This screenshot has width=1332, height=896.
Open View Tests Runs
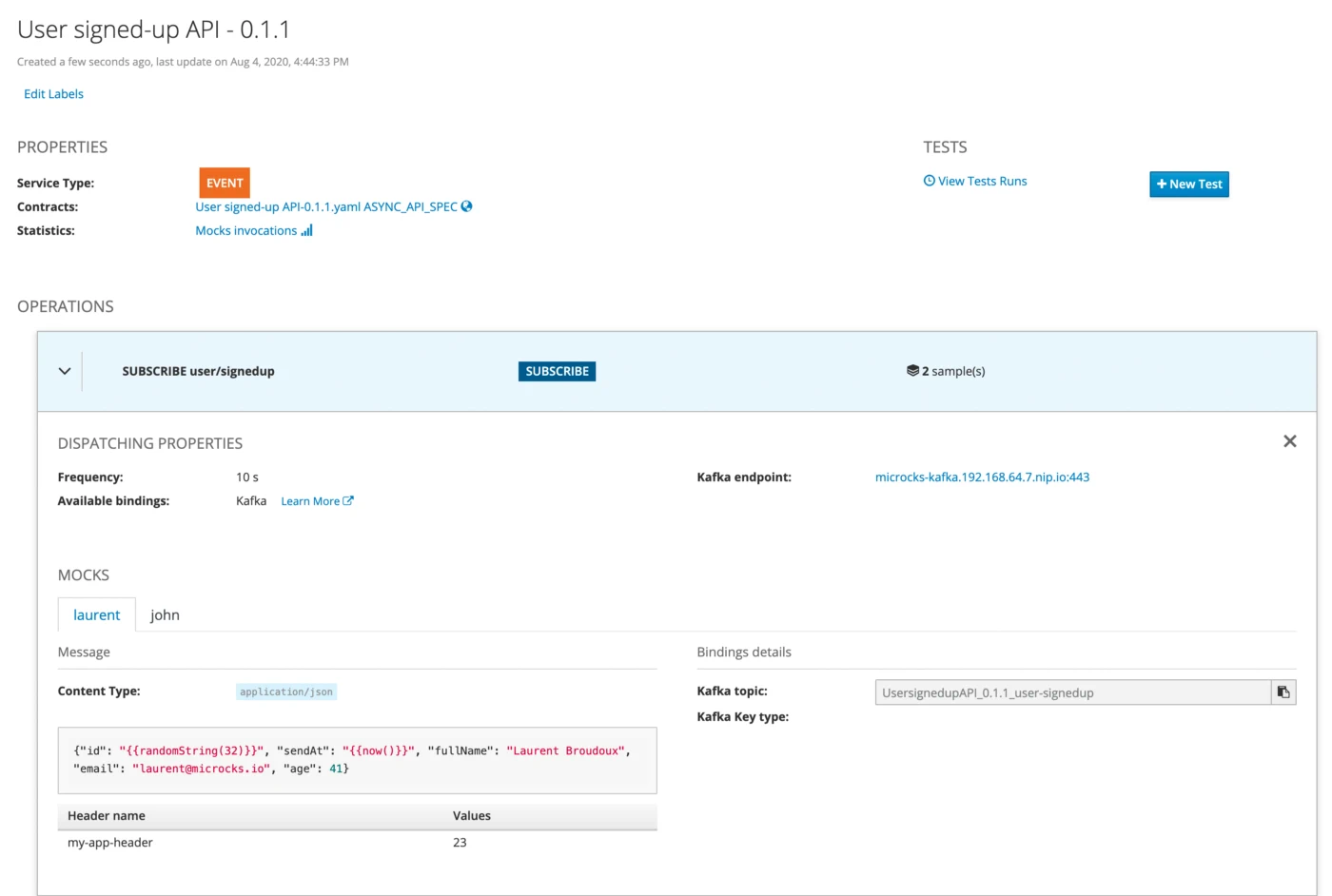982,181
